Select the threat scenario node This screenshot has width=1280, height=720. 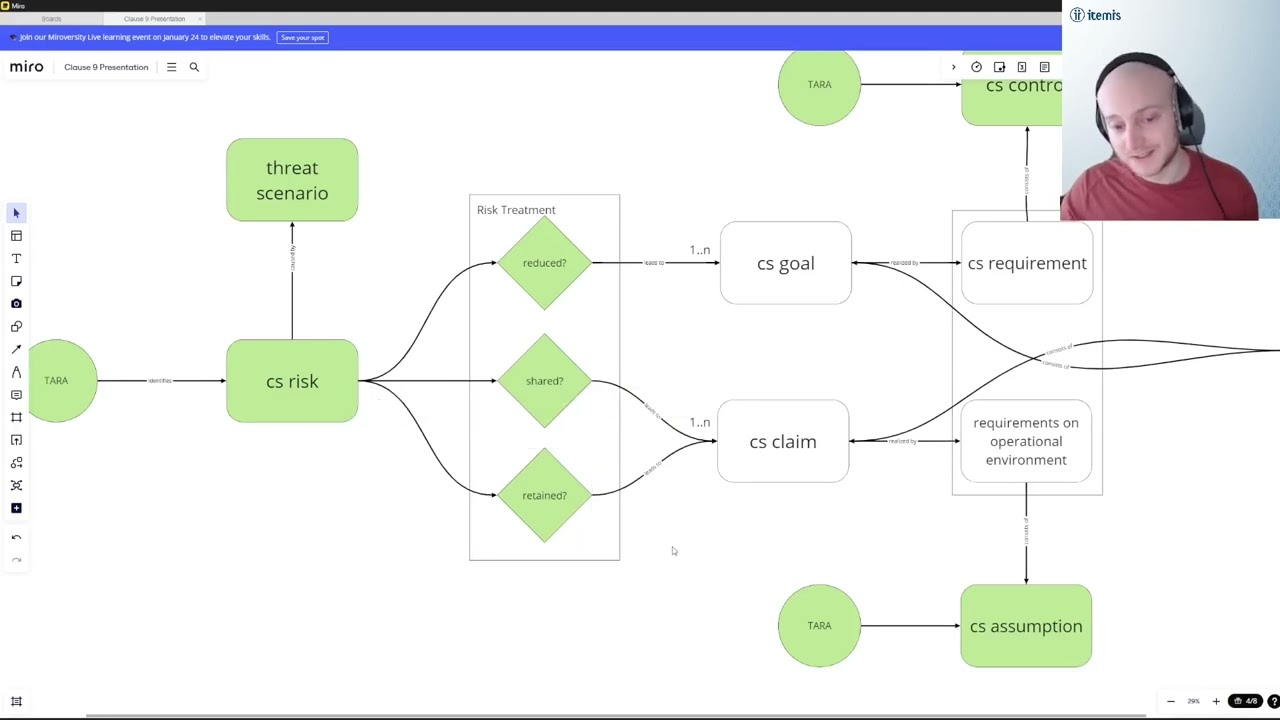pyautogui.click(x=292, y=180)
